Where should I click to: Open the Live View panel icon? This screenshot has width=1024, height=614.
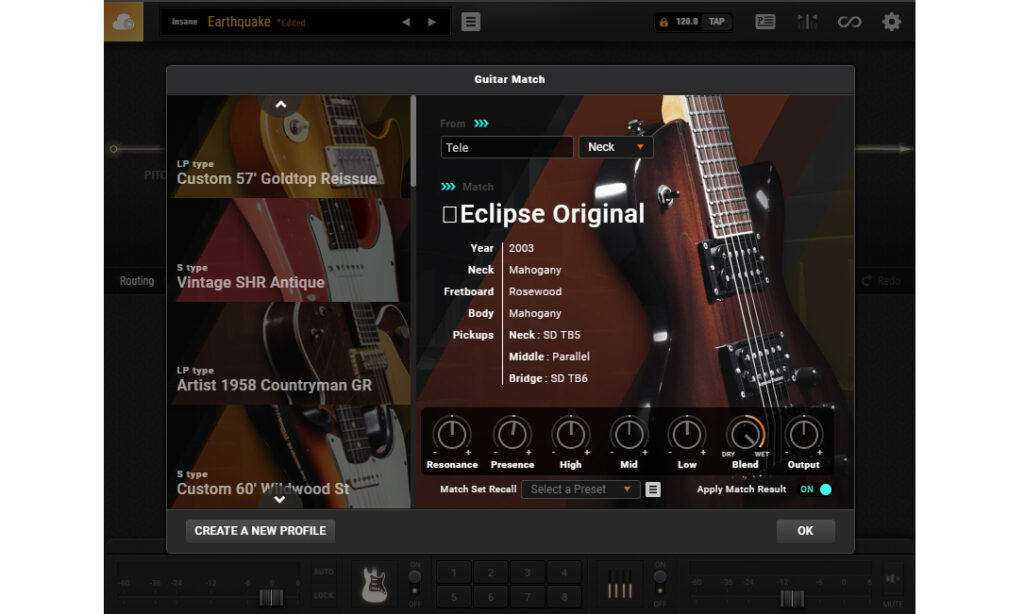pyautogui.click(x=765, y=22)
